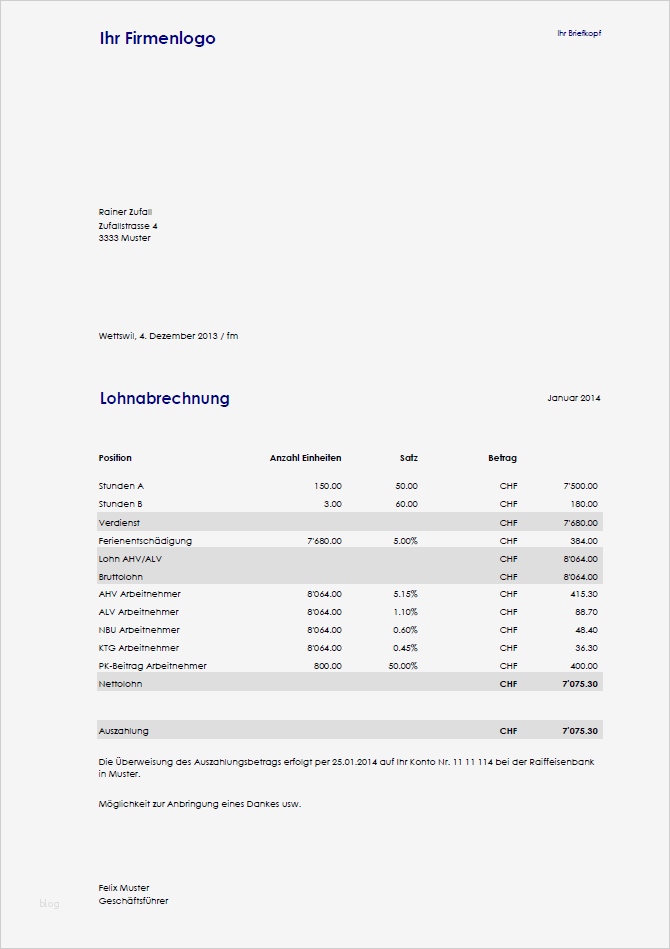This screenshot has height=949, width=670.
Task: Click the "Ihr Briefkopf" text
Action: coord(579,34)
